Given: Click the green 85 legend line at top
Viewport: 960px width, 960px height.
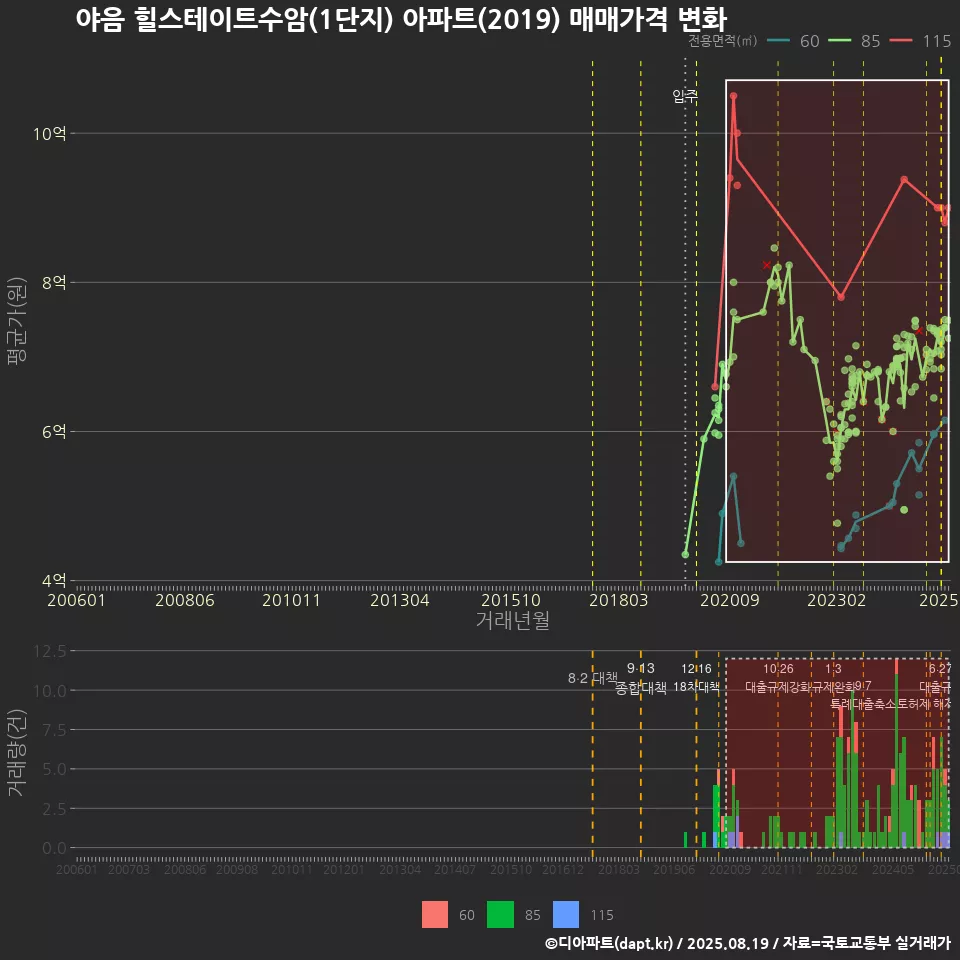Looking at the screenshot, I should [x=839, y=41].
